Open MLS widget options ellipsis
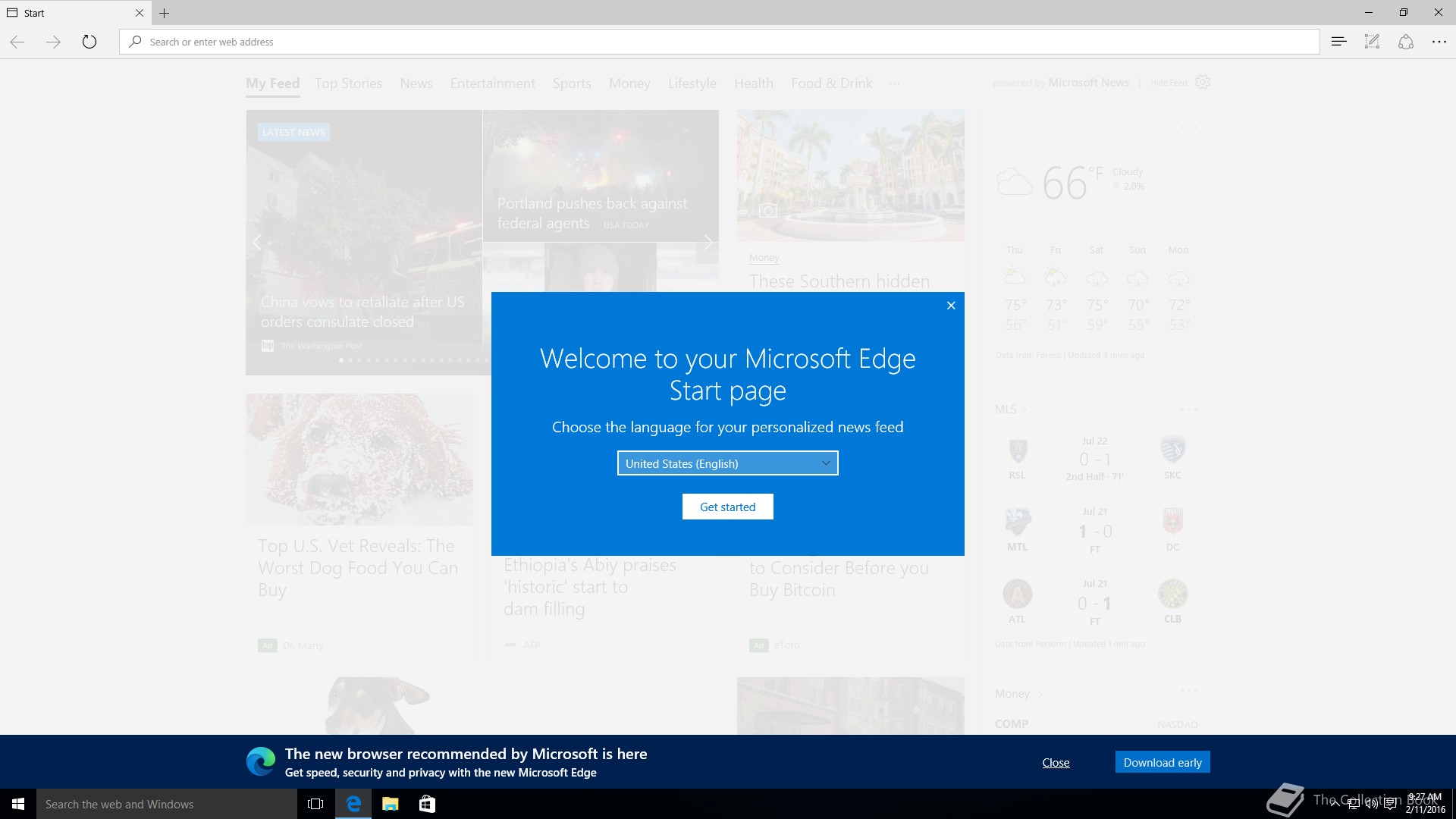This screenshot has height=819, width=1456. tap(1188, 409)
